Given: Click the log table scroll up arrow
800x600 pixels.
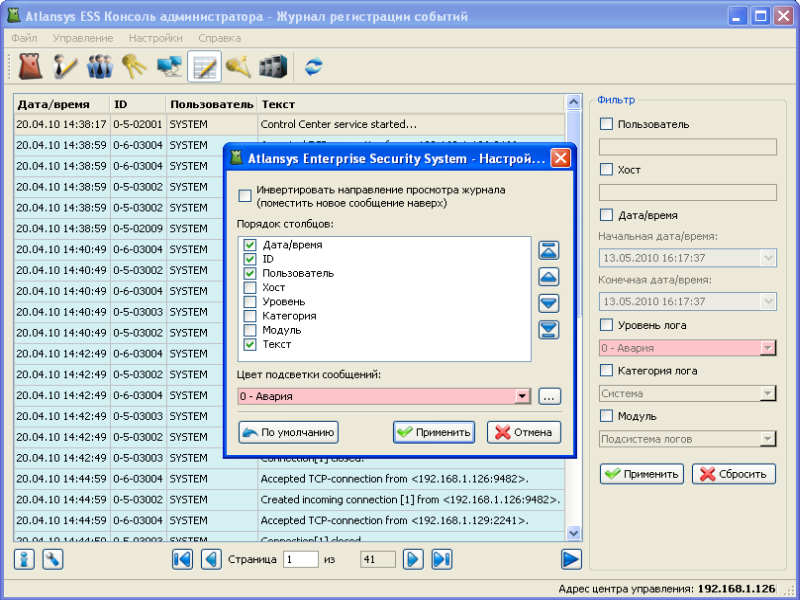Looking at the screenshot, I should point(573,102).
